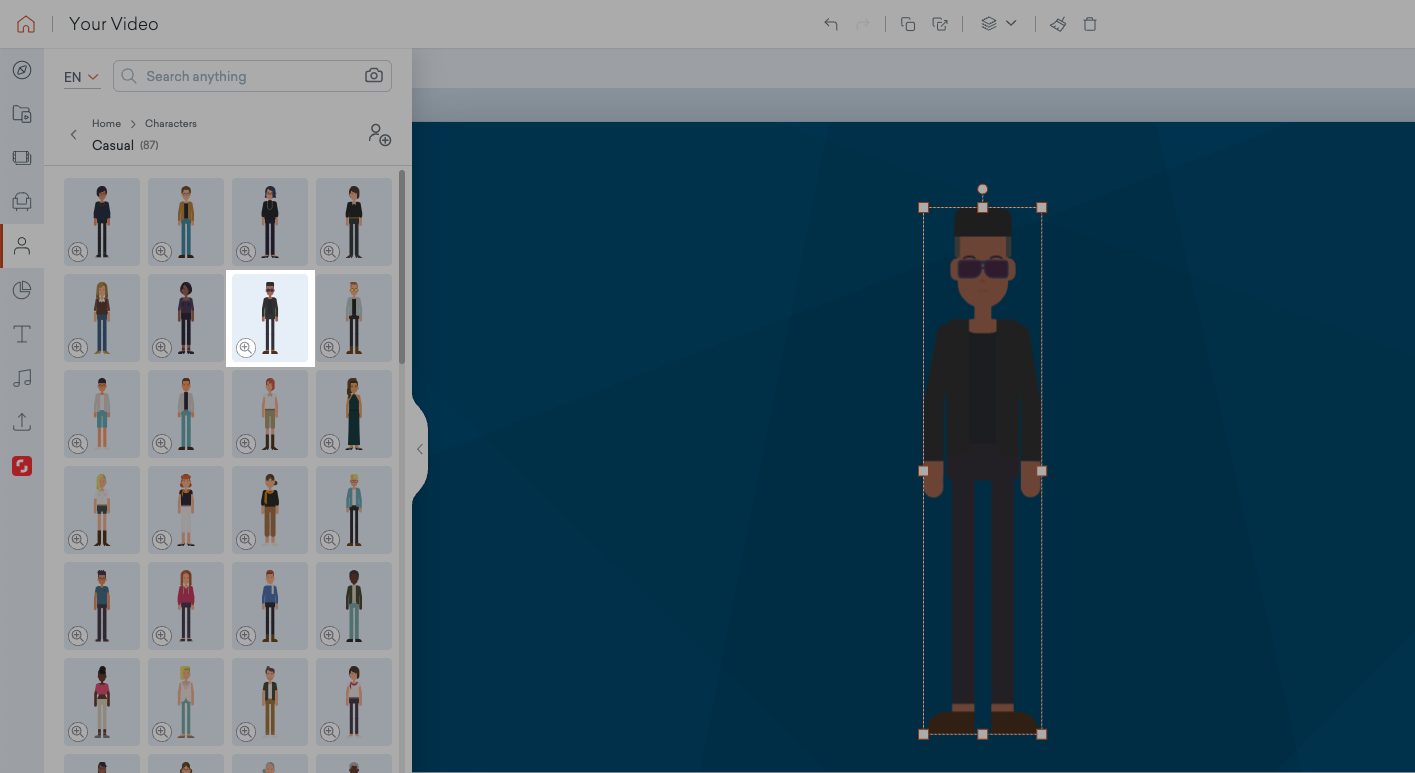Select character in teal shorts with beanie

click(102, 414)
